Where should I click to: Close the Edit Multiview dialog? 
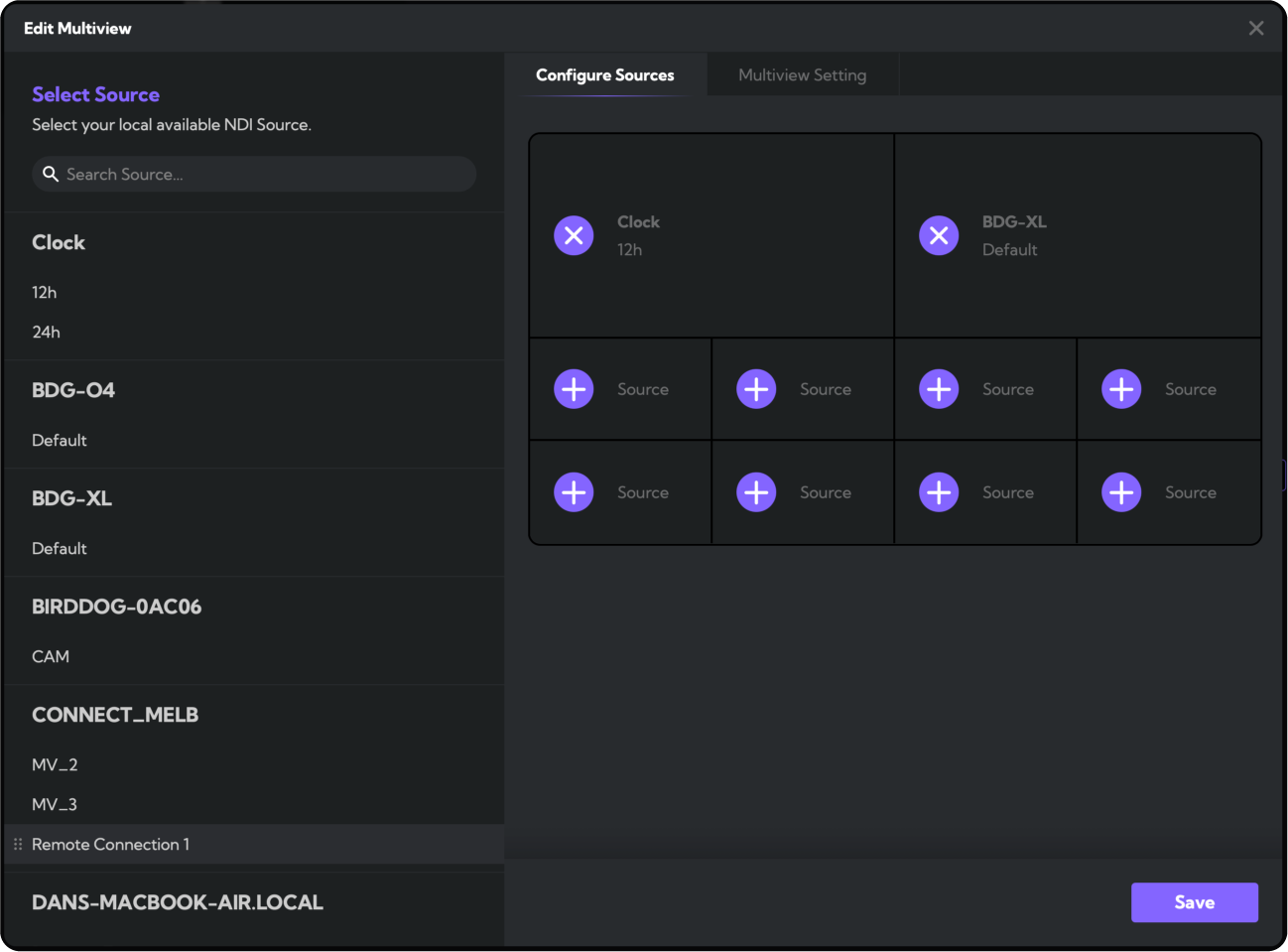click(1255, 28)
